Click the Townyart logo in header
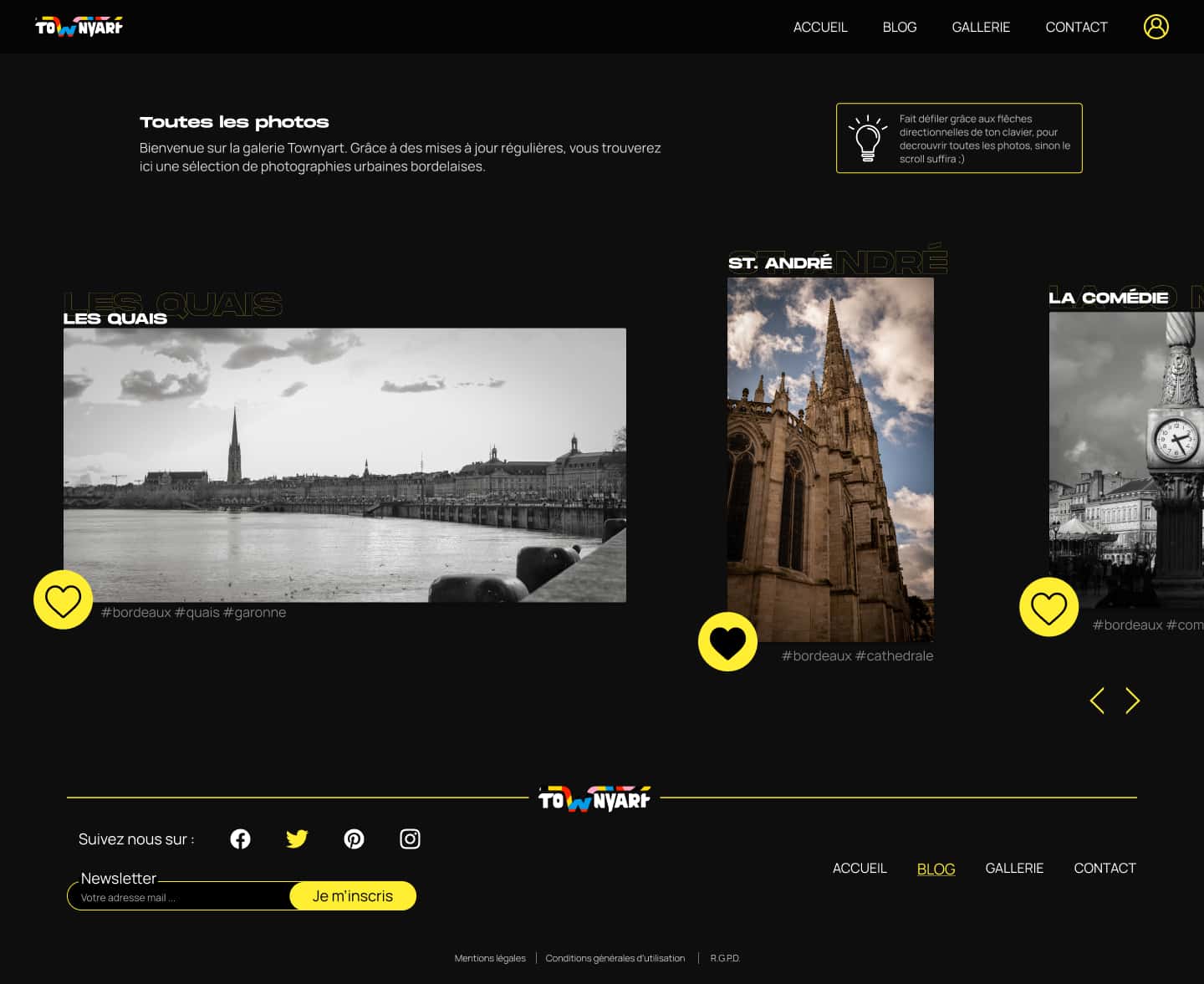This screenshot has height=984, width=1204. (x=79, y=27)
